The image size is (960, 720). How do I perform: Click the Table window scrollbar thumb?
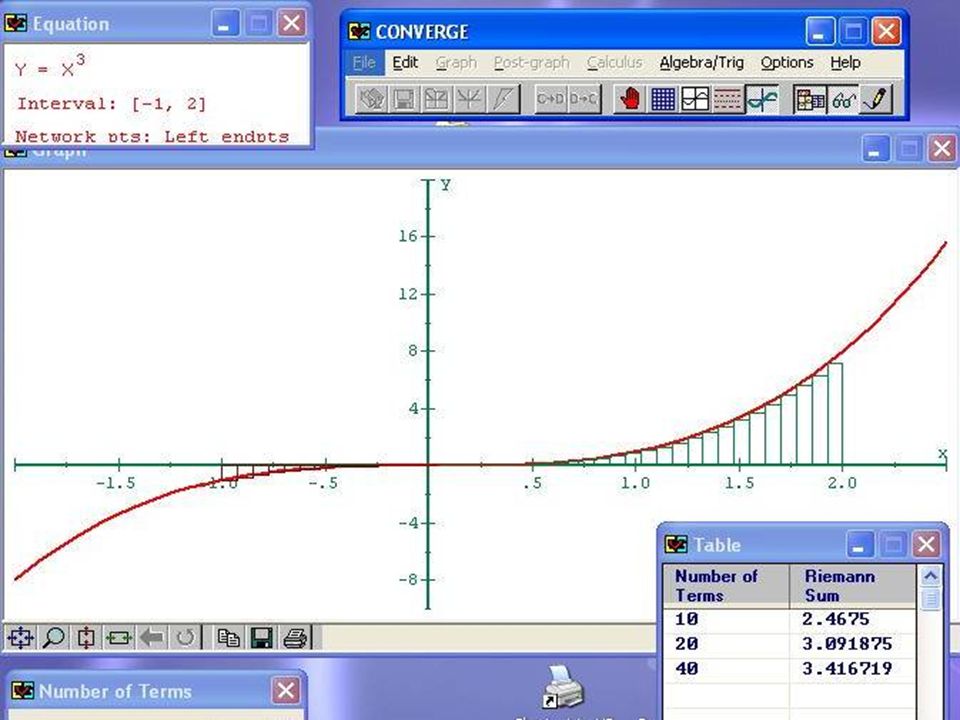pyautogui.click(x=931, y=599)
